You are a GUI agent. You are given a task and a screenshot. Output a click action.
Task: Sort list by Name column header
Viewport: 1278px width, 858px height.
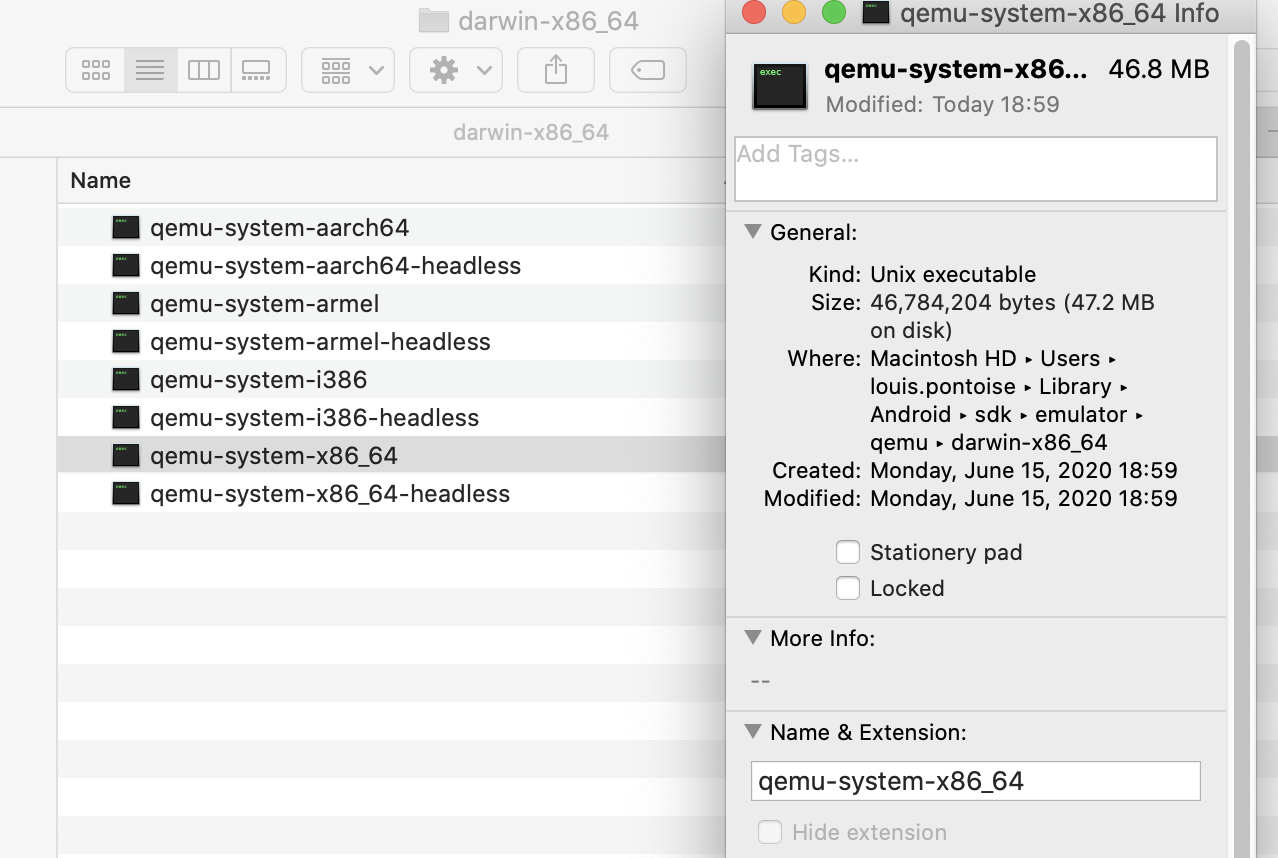point(101,181)
